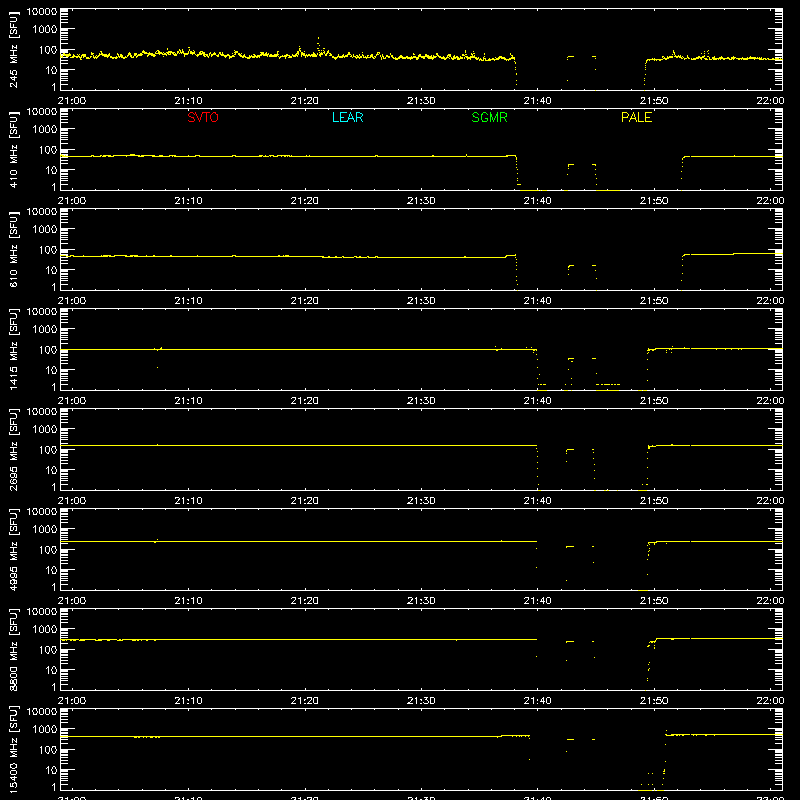Image resolution: width=800 pixels, height=800 pixels.
Task: Click 21:00 tick label under 245 MHz panel
Action: point(72,101)
